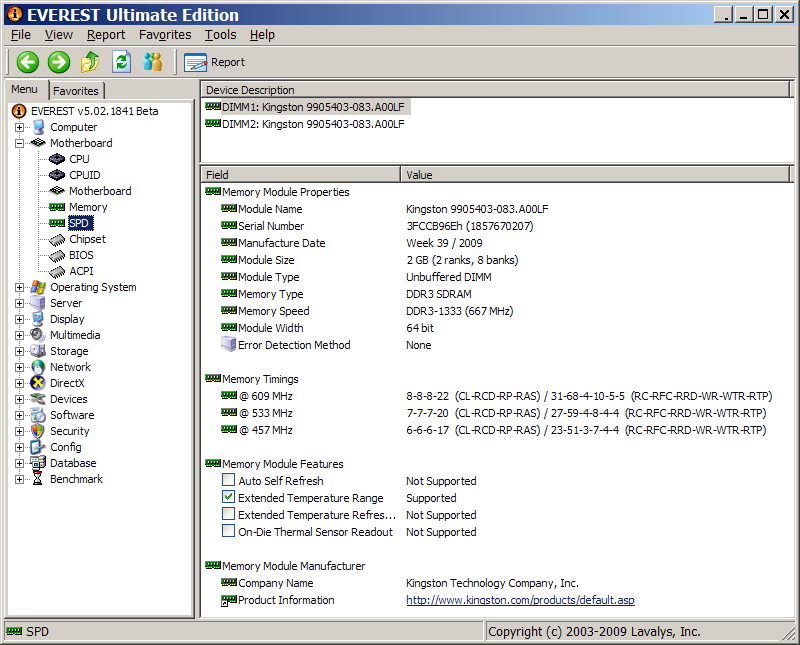Screen dimensions: 800x645
Task: Refresh the page with the refresh icon
Action: [x=121, y=62]
